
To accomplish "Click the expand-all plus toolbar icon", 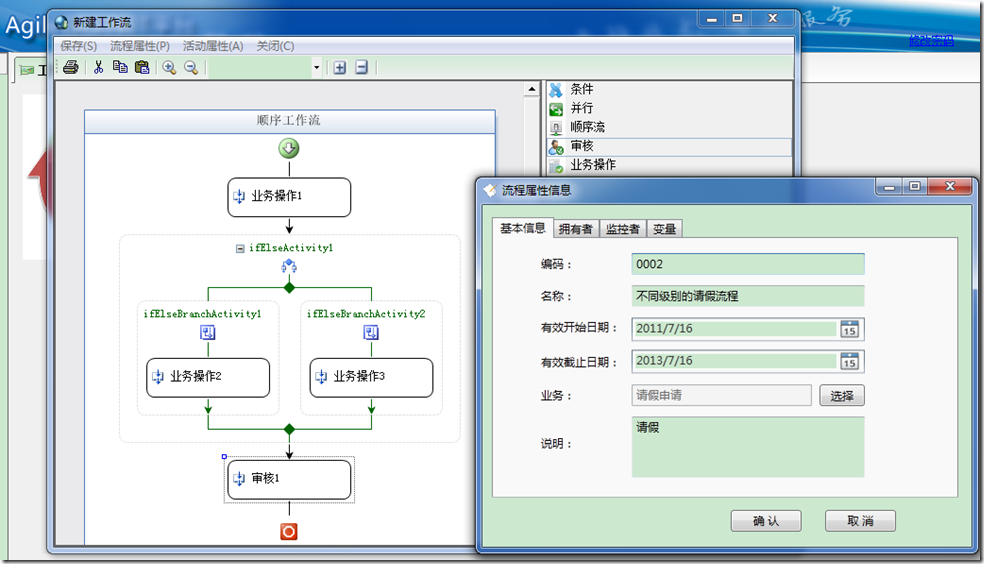I will click(x=340, y=67).
